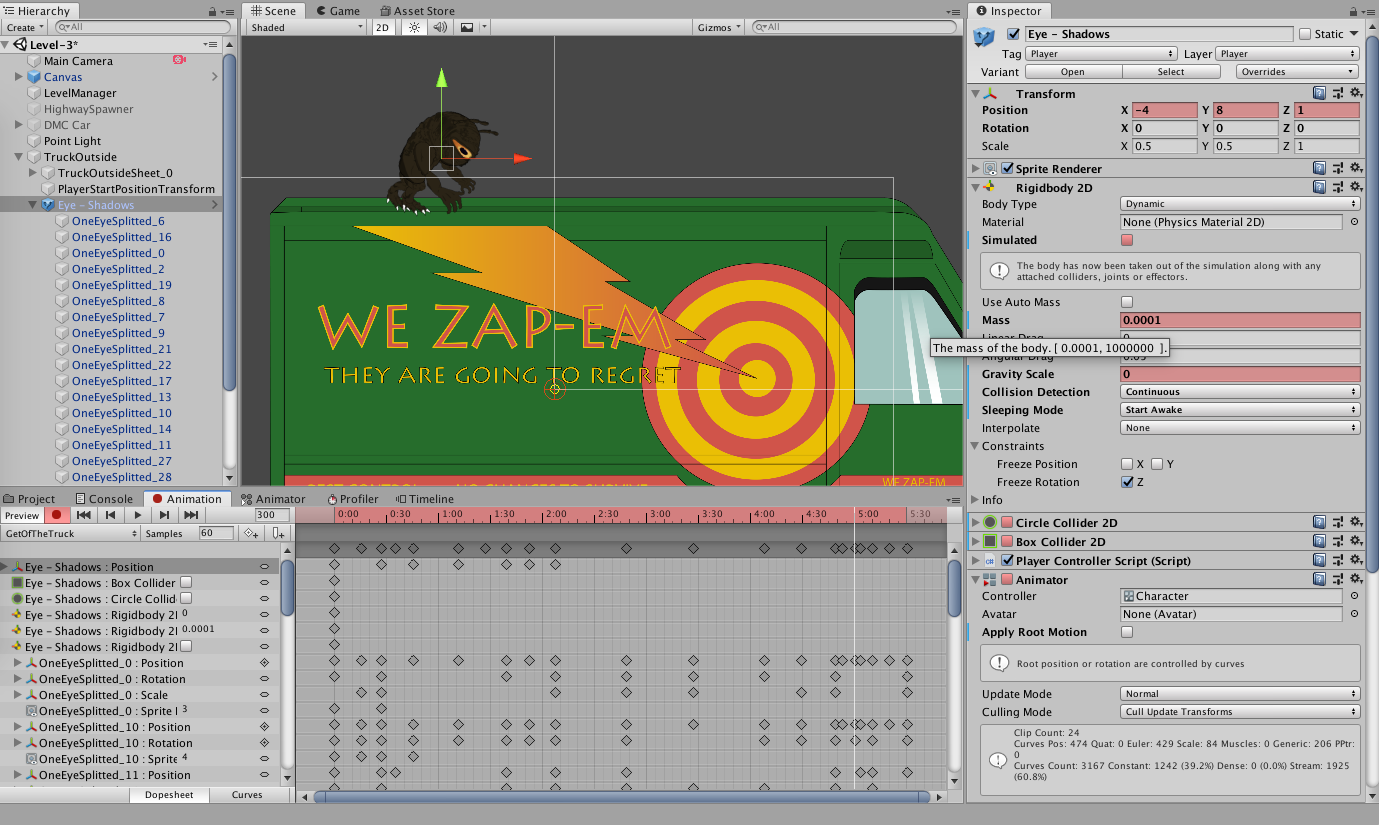Open Eye - Shadows prefab arrow in Hierarchy

tap(215, 205)
